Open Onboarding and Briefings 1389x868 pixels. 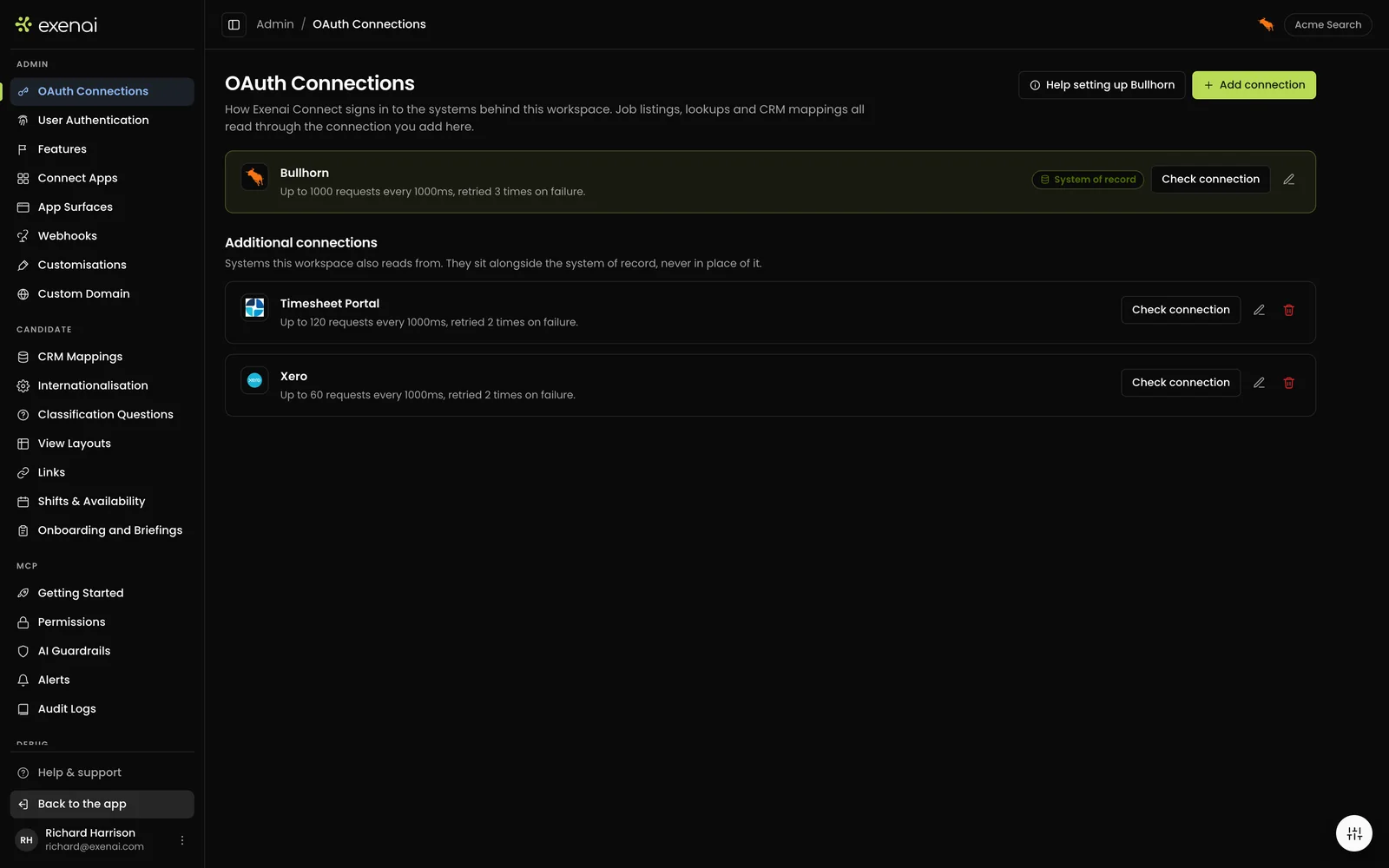[102, 530]
